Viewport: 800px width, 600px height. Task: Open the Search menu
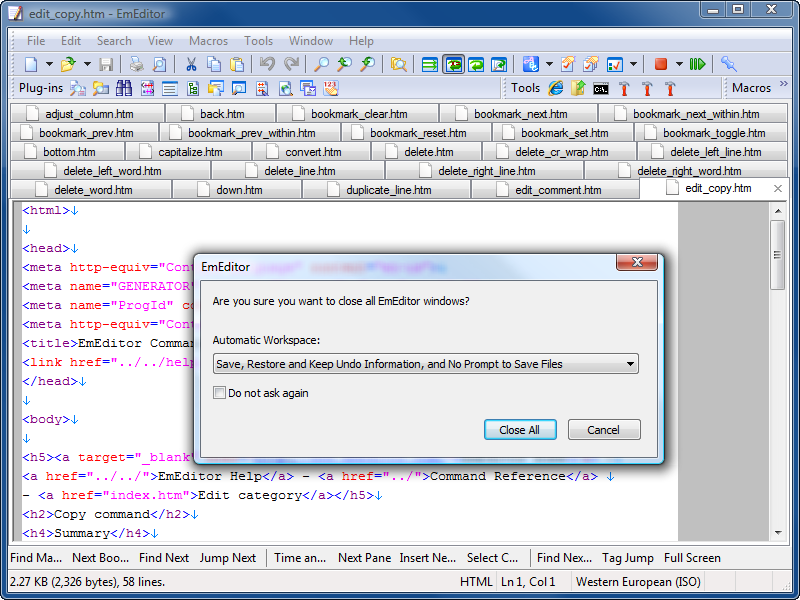[114, 41]
